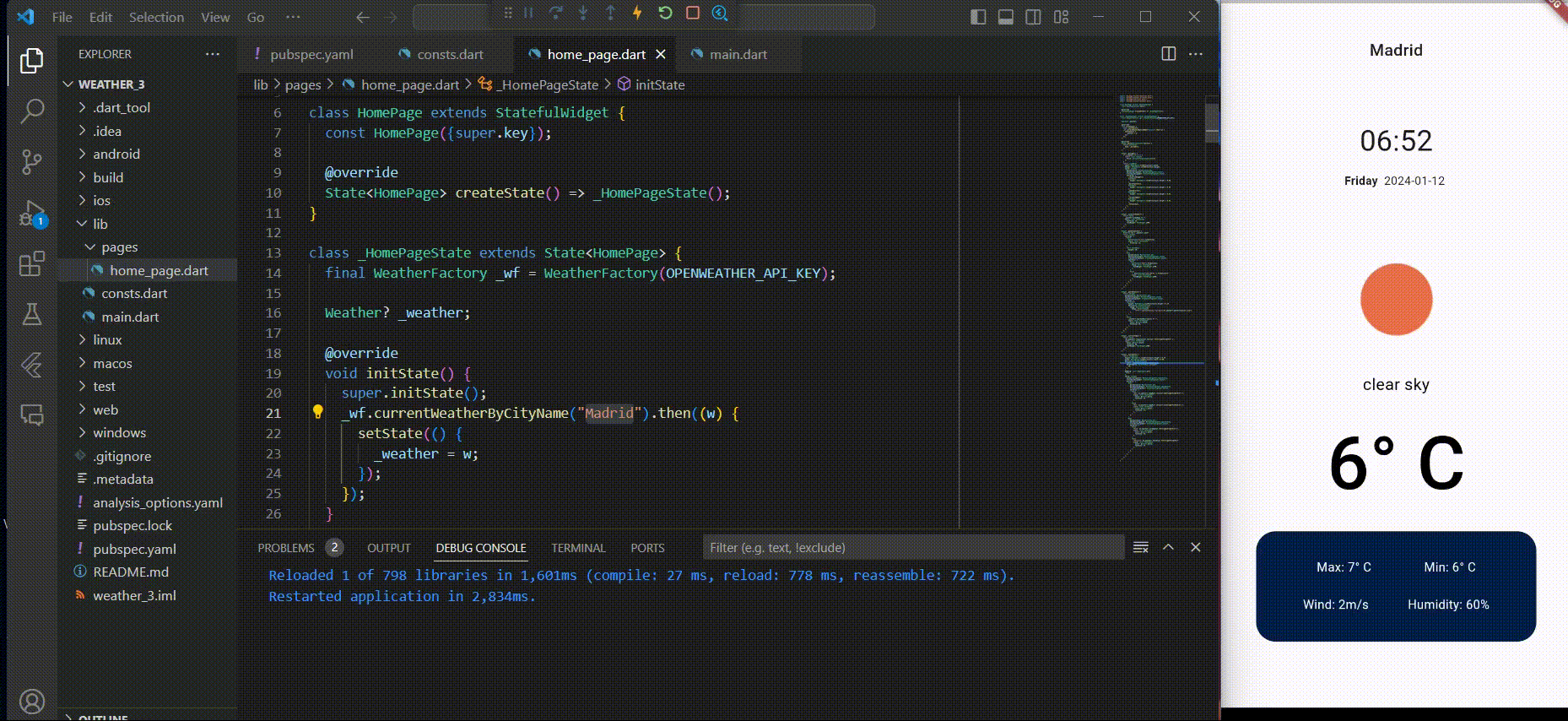The width and height of the screenshot is (1568, 721).
Task: Open the Extensions view in activity bar
Action: [x=31, y=263]
